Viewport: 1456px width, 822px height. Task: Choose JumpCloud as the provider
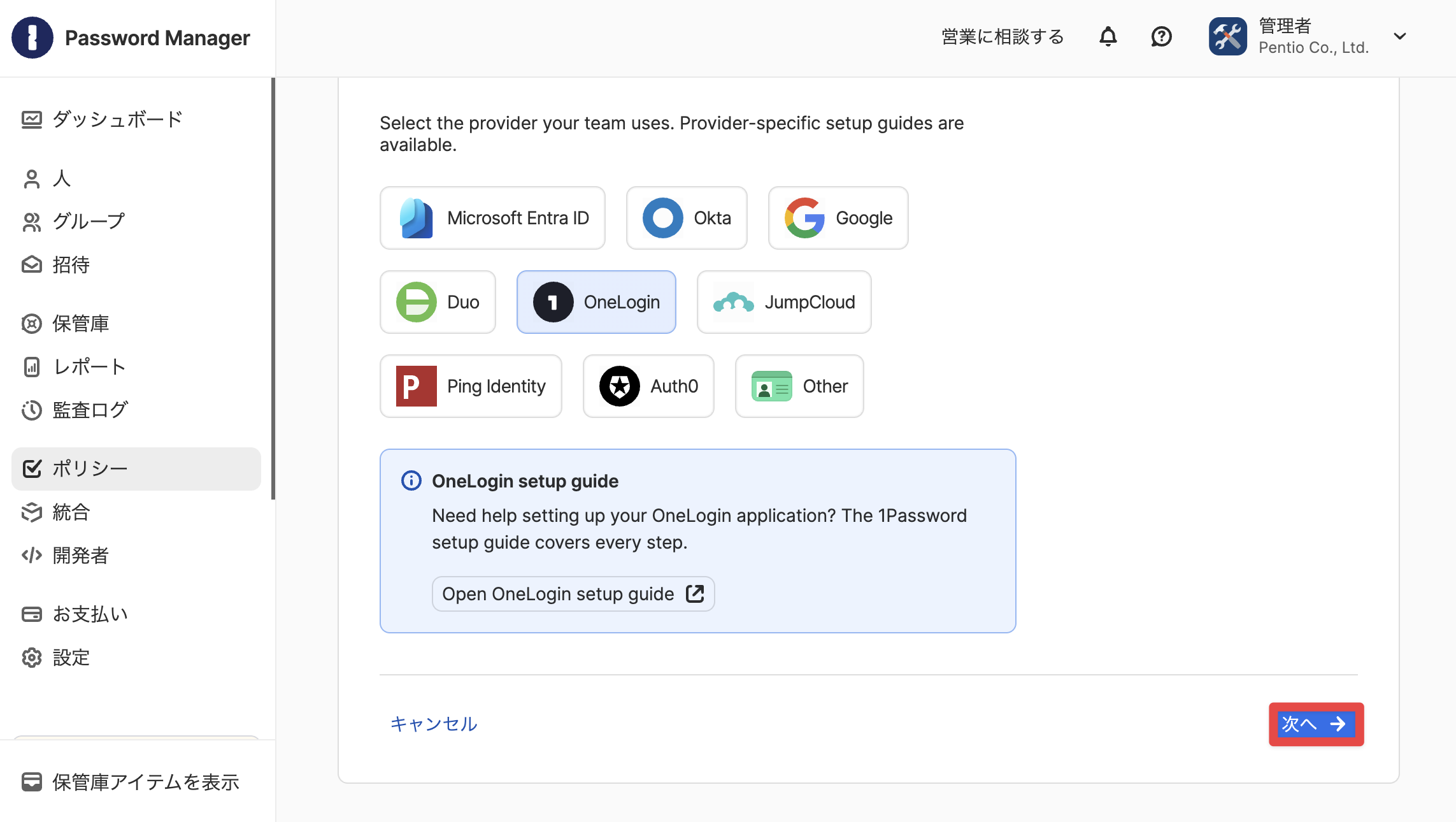tap(784, 302)
